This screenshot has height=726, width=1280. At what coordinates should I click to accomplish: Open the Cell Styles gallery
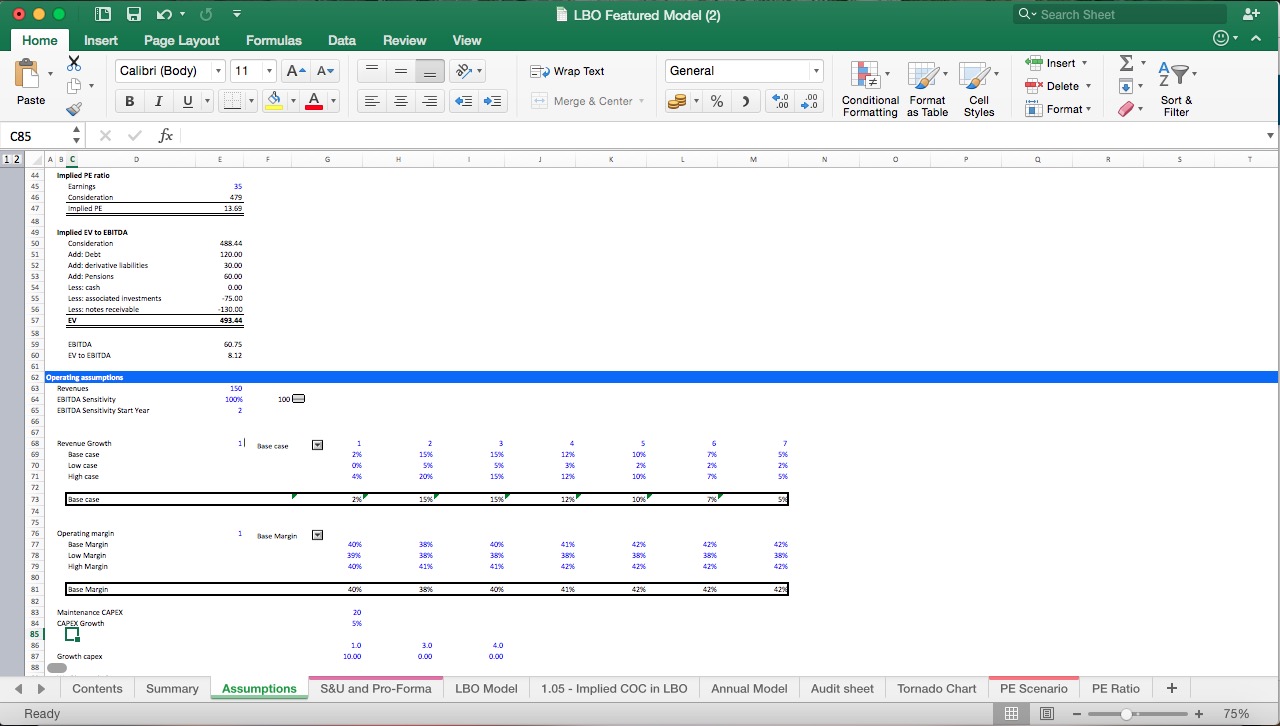tap(979, 88)
